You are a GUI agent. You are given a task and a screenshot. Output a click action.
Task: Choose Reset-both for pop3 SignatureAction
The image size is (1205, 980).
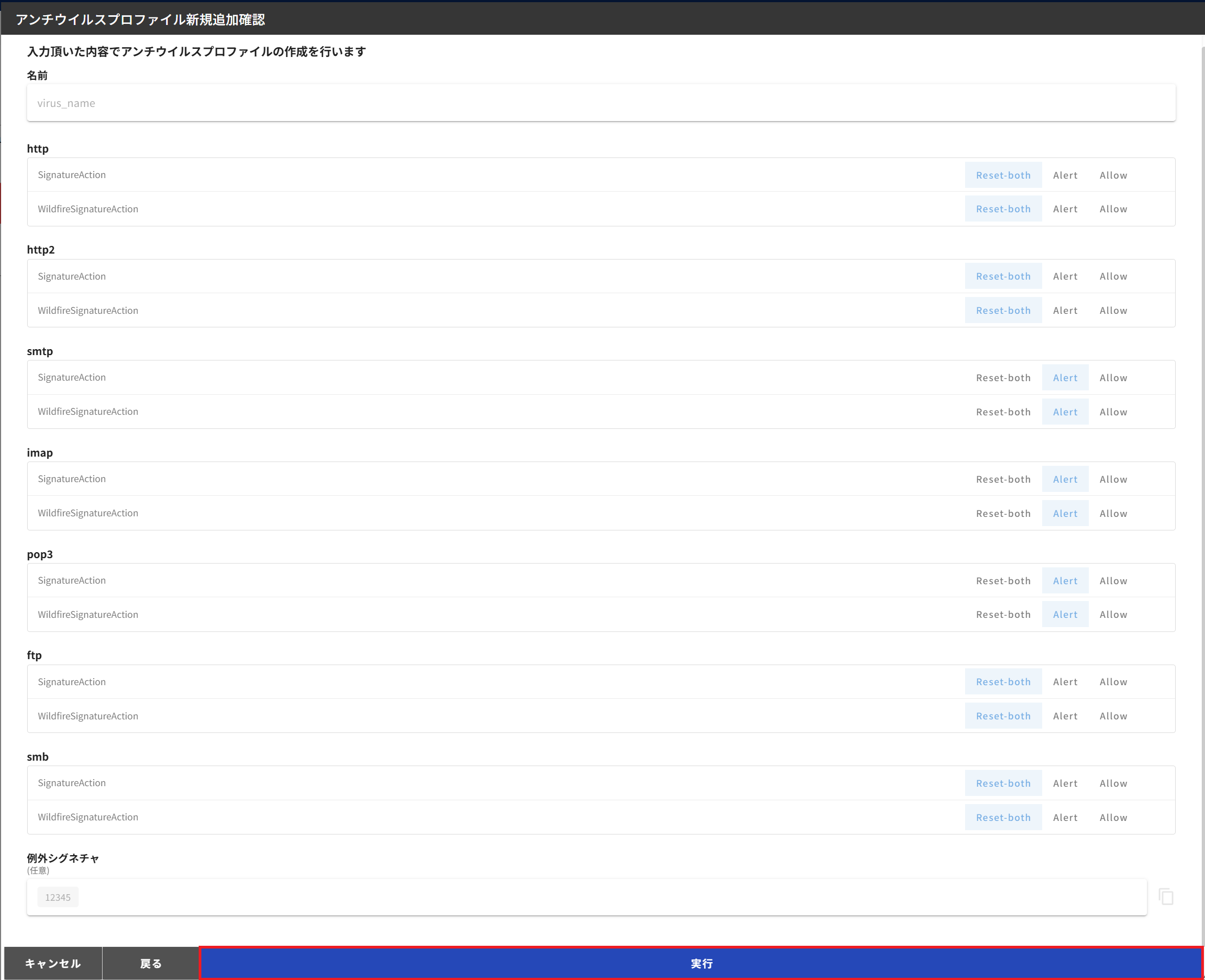[1003, 581]
